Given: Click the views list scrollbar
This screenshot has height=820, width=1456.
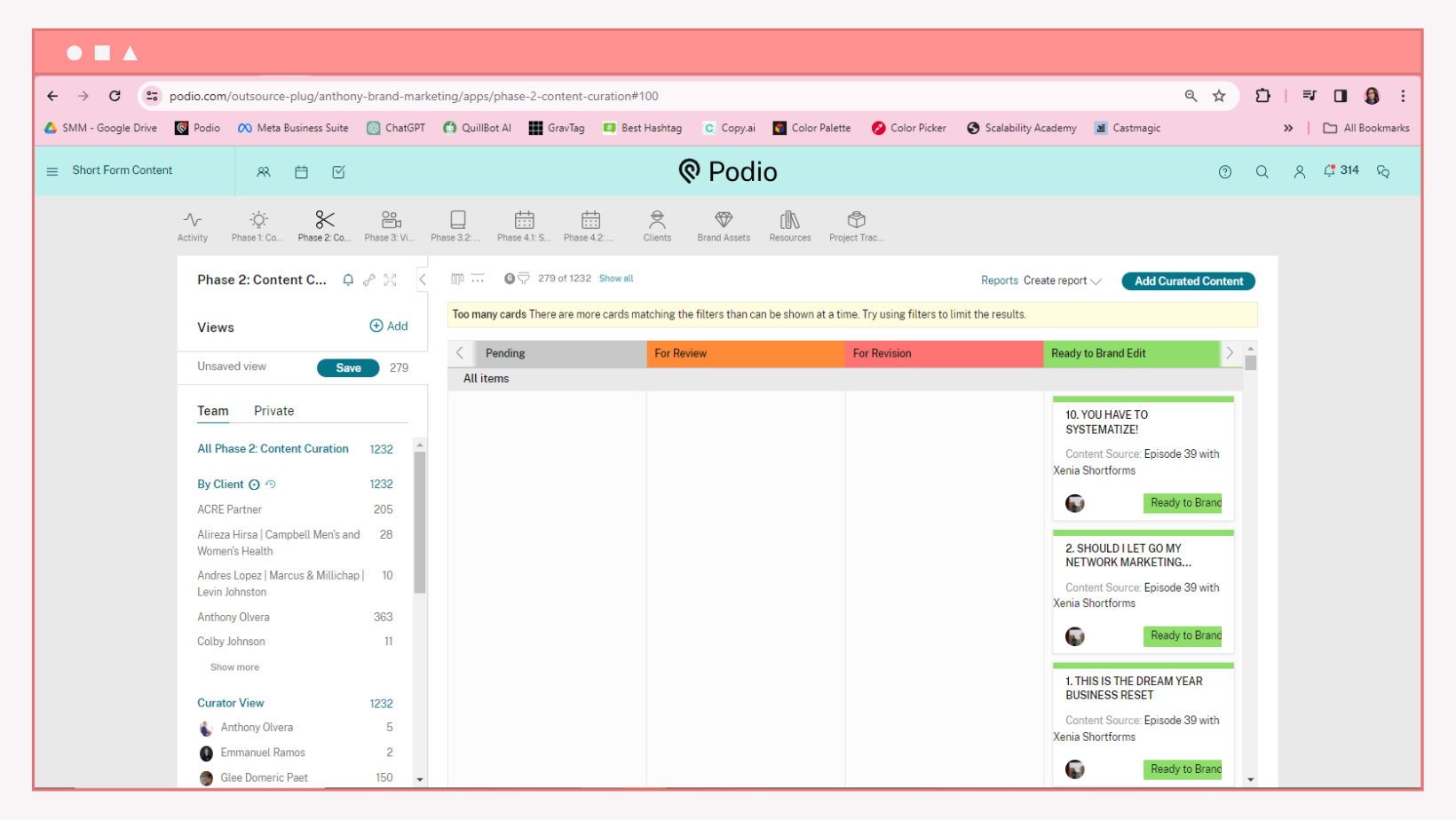Looking at the screenshot, I should coord(420,522).
